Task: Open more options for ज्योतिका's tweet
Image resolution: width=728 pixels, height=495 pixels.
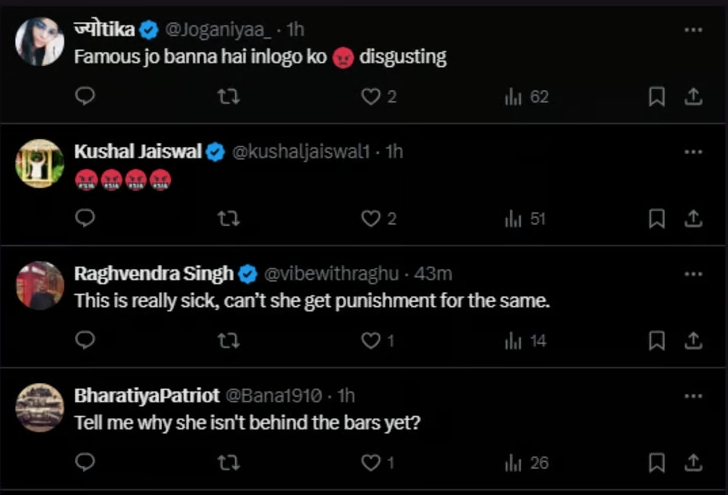Action: click(692, 30)
